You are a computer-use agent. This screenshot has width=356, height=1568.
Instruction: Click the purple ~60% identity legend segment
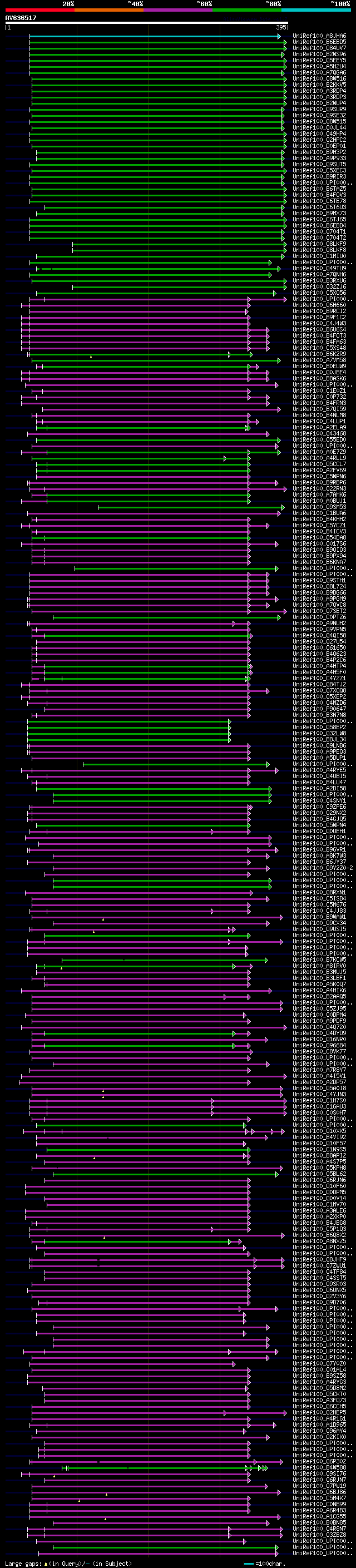pos(179,10)
